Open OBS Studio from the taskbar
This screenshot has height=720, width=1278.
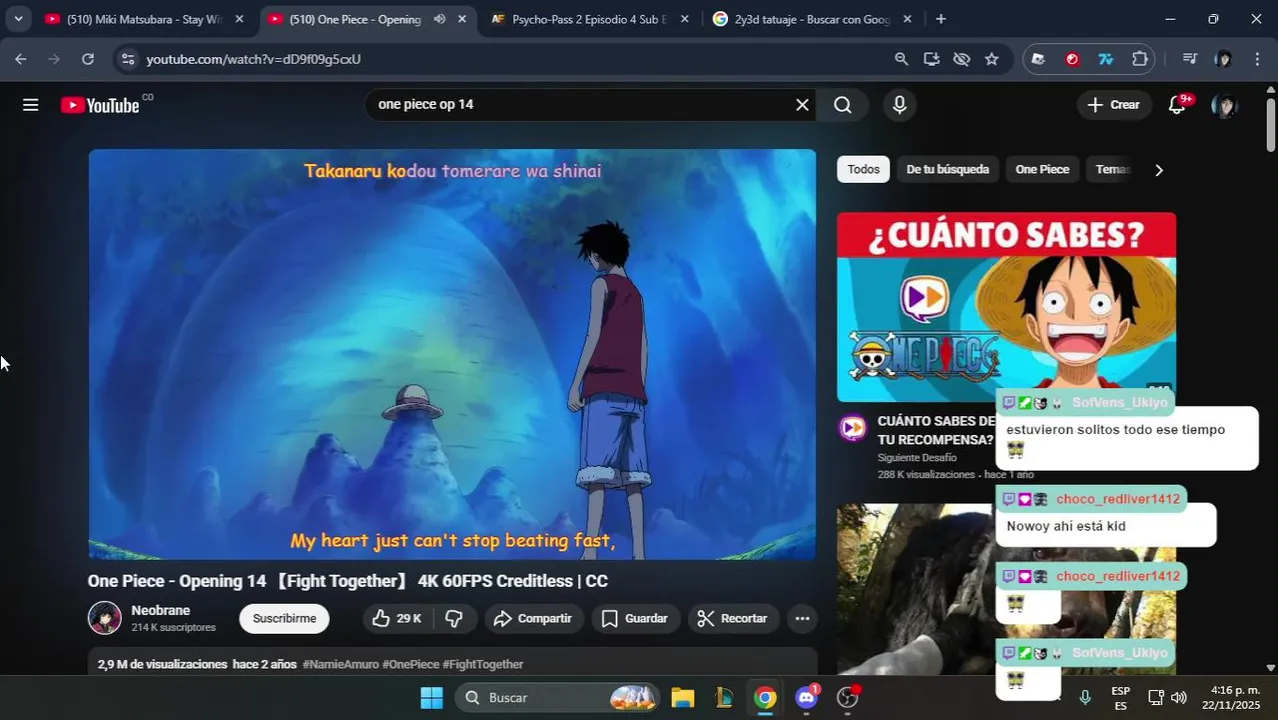coord(848,698)
